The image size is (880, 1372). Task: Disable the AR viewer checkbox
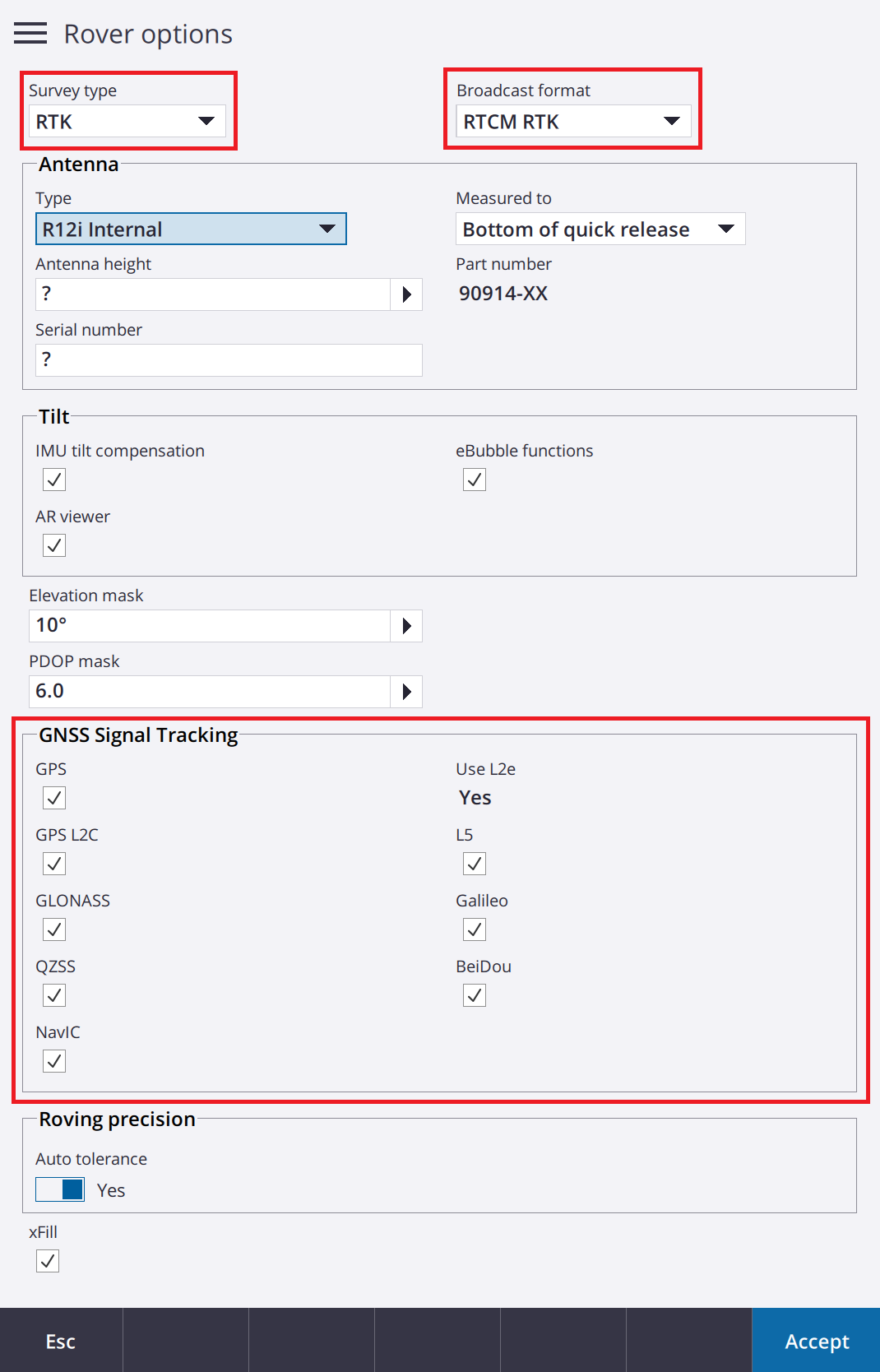tap(54, 545)
